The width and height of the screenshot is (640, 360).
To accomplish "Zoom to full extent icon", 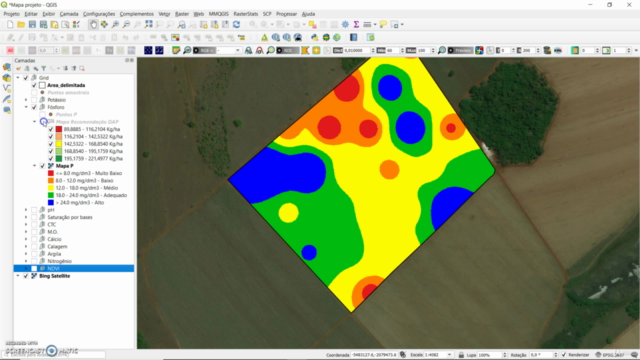I will click(x=149, y=25).
